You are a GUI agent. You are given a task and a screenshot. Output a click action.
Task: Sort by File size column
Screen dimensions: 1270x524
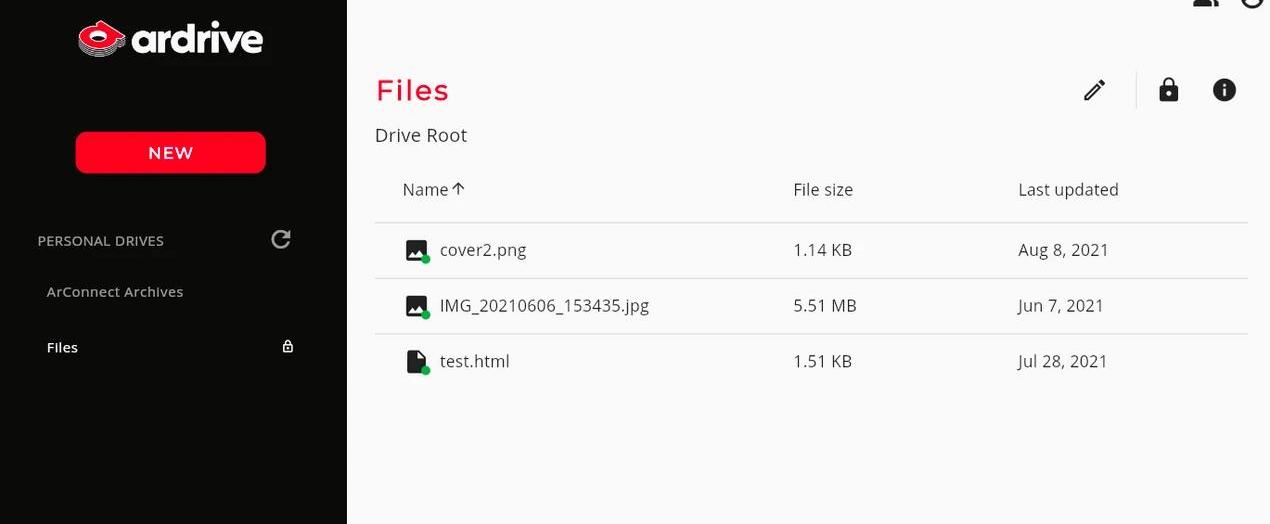(x=823, y=189)
